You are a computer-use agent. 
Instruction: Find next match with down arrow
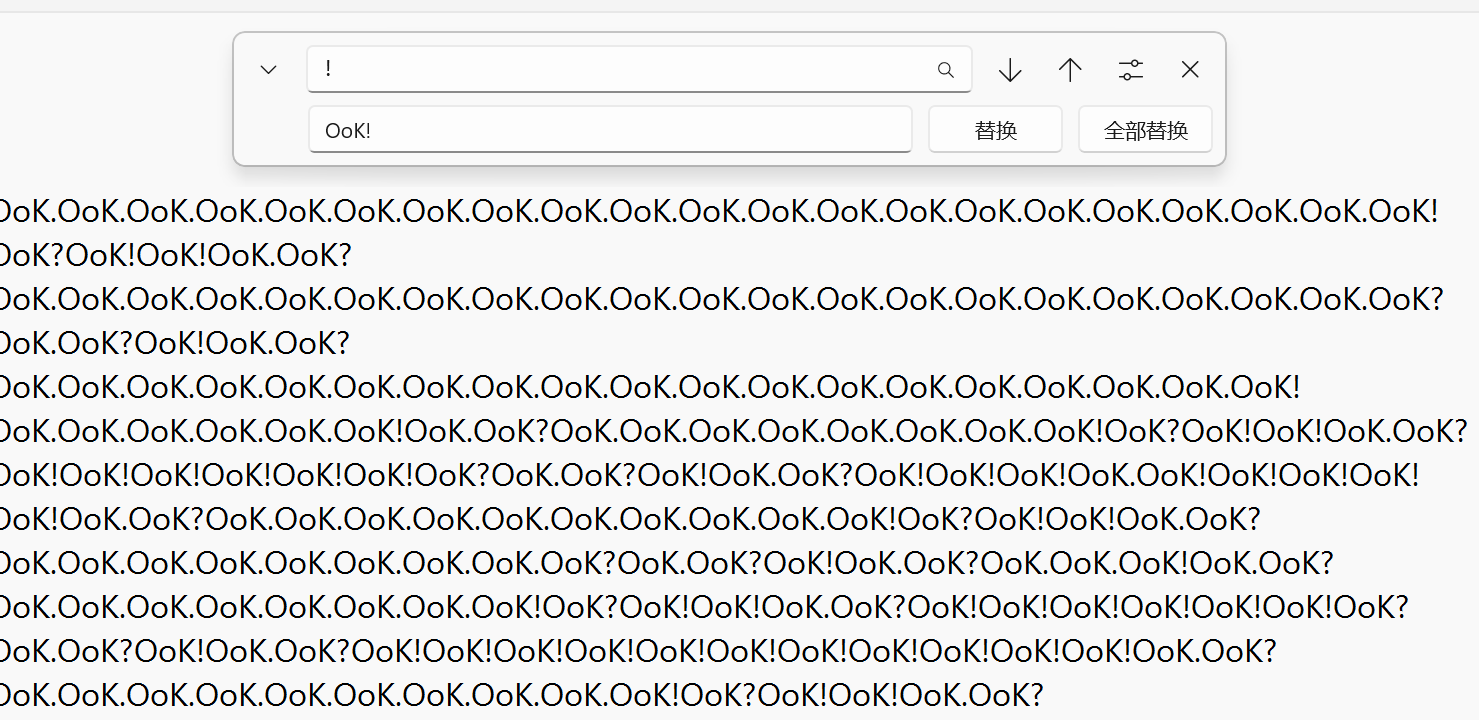coord(1010,70)
